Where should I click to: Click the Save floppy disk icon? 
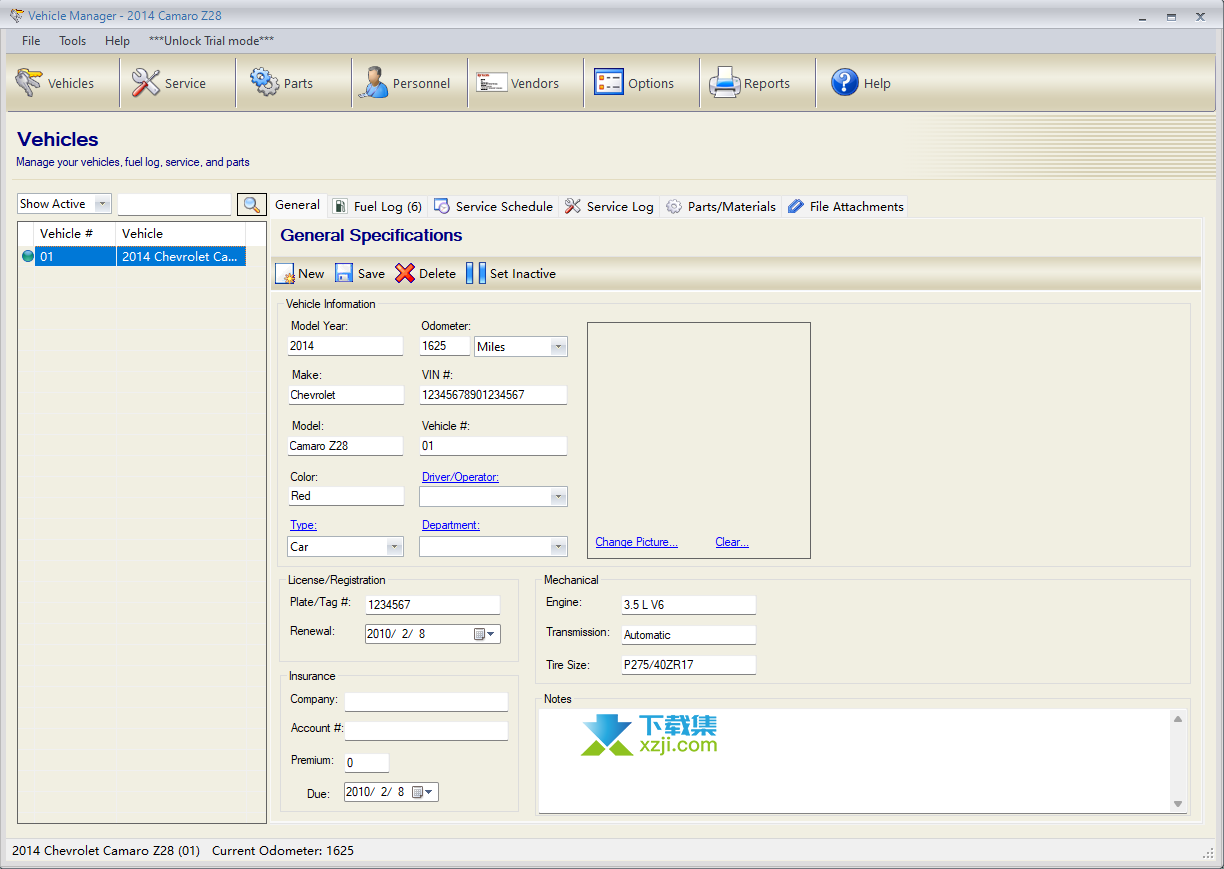[x=344, y=273]
